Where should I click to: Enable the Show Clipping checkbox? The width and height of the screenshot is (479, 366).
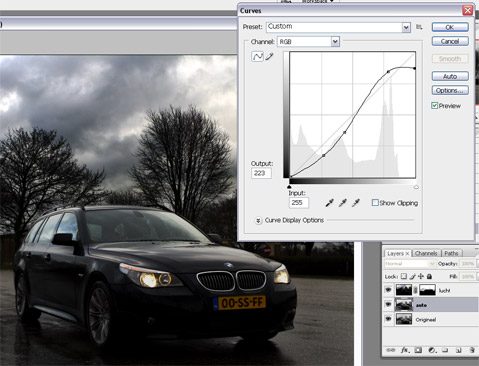(375, 203)
